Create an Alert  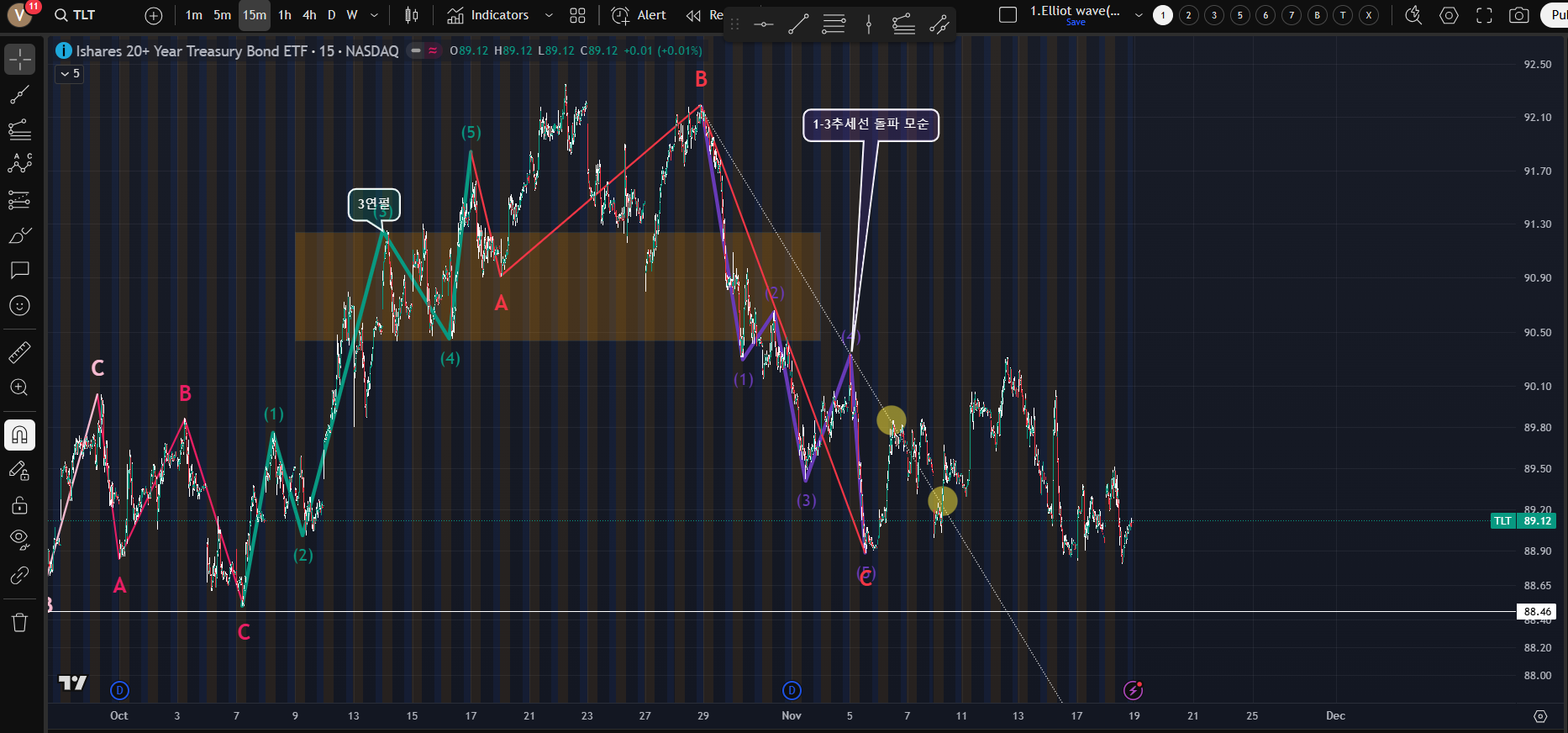[x=639, y=15]
